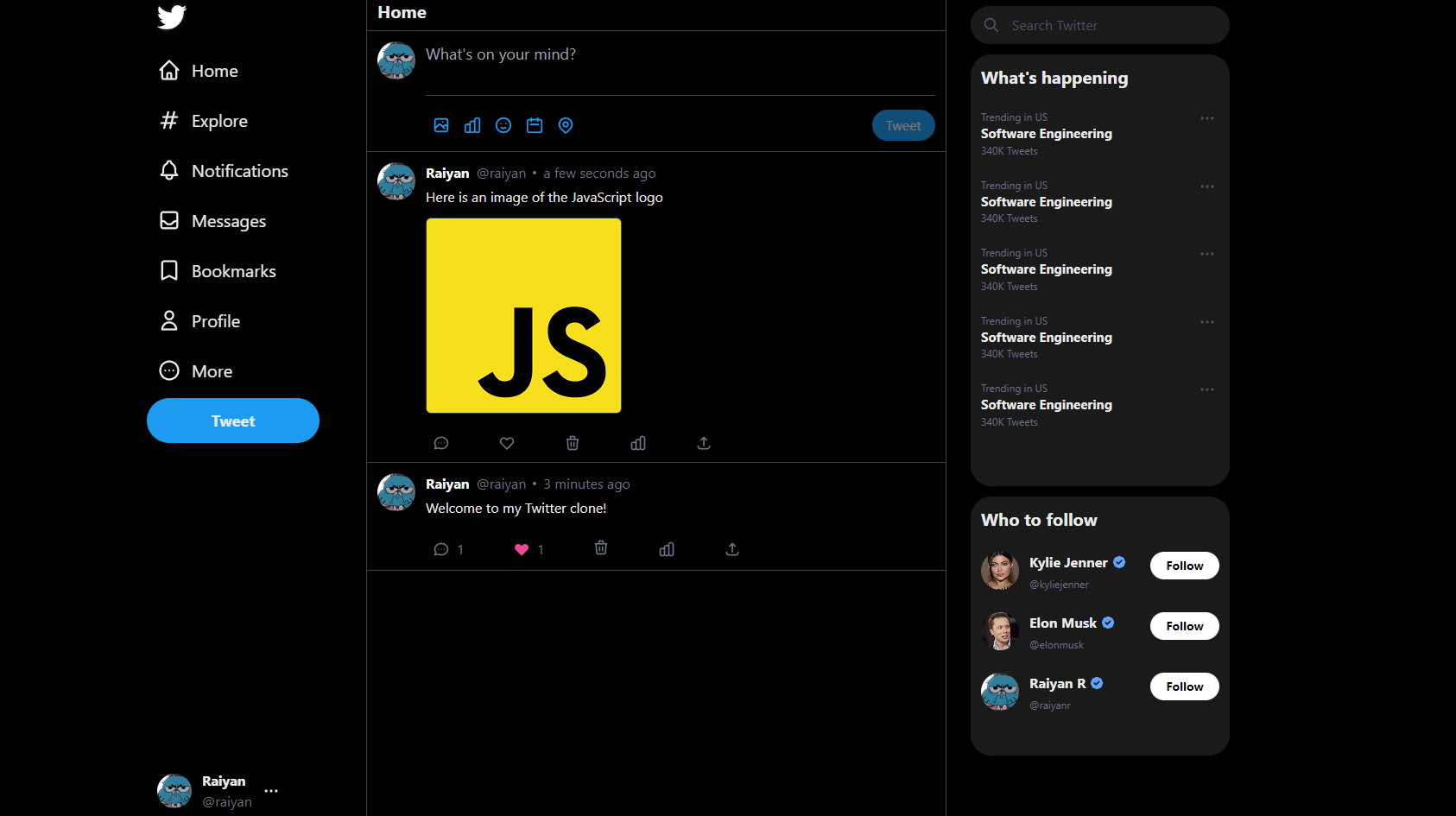1456x816 pixels.
Task: Delete the Welcome to my Twitter clone tweet
Action: coord(601,547)
